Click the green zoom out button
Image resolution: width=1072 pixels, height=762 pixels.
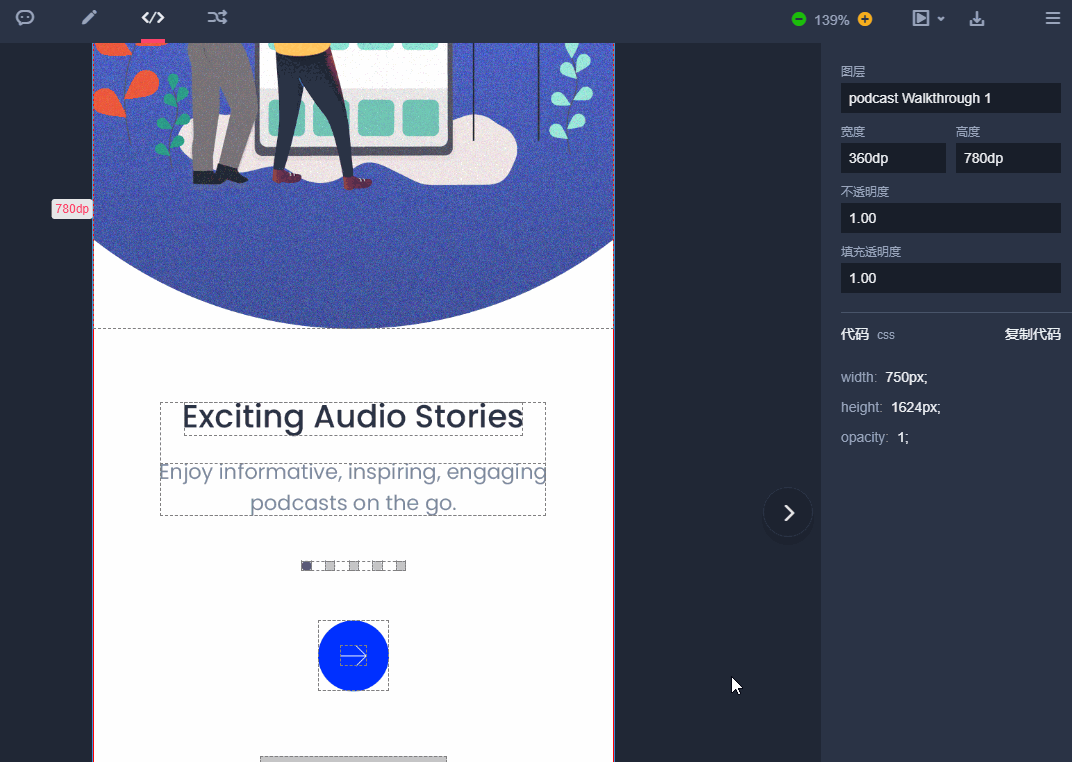[798, 19]
